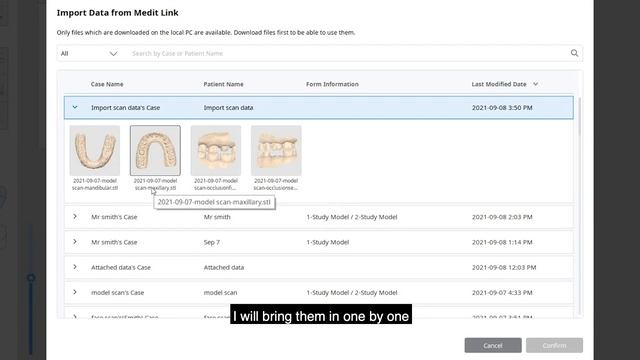This screenshot has height=360, width=640.
Task: Click the date 2021-09-08 1:14 PM
Action: click(502, 242)
